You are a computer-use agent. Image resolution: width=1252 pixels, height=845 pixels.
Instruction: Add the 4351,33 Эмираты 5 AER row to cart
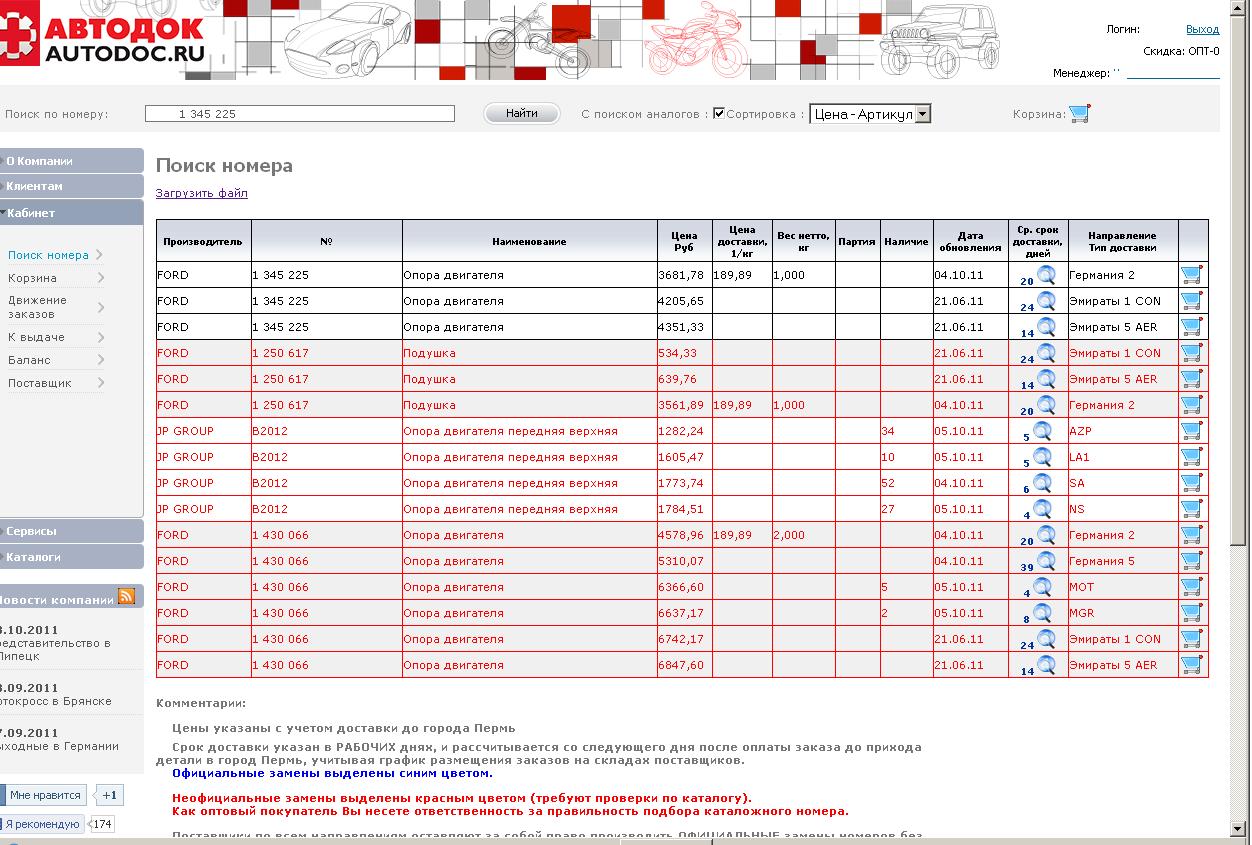(x=1191, y=326)
